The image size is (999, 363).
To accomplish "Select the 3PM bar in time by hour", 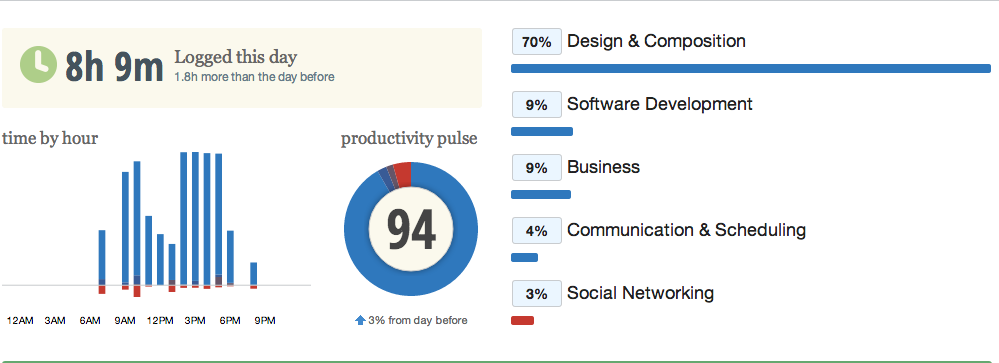I will (195, 220).
